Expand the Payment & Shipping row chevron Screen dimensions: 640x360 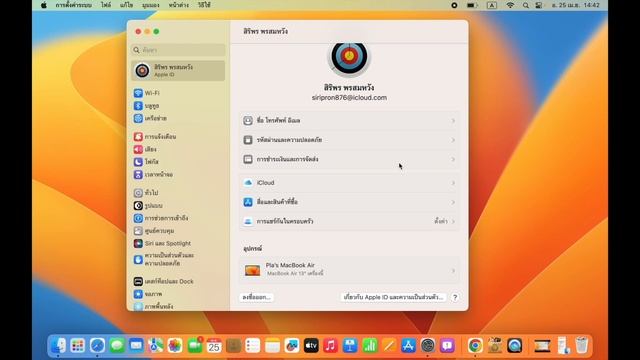click(453, 159)
